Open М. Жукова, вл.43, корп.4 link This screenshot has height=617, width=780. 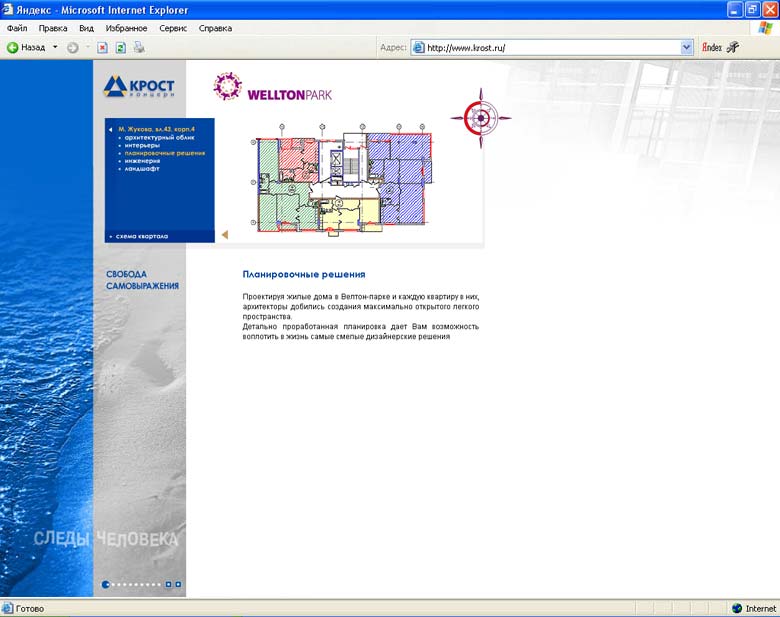point(156,129)
